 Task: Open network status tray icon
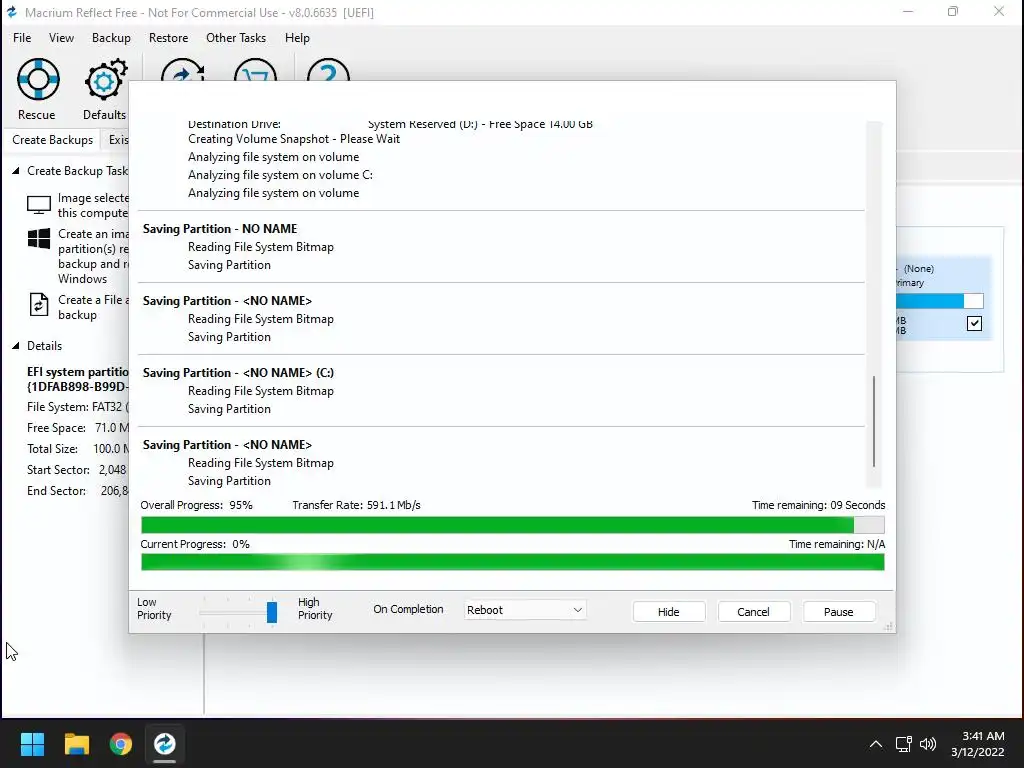[903, 744]
